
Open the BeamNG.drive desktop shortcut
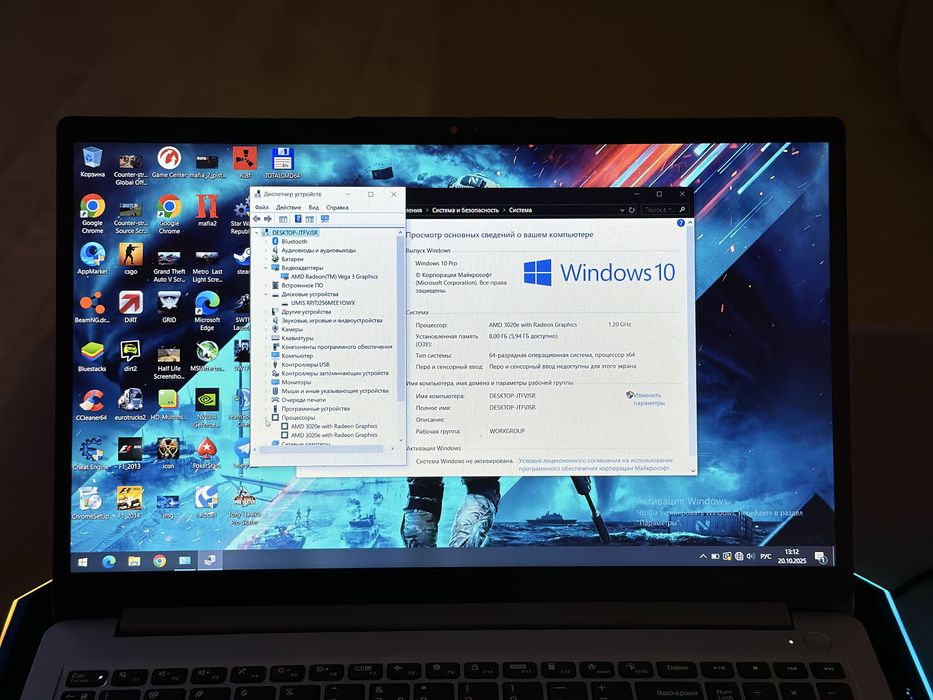coord(92,307)
